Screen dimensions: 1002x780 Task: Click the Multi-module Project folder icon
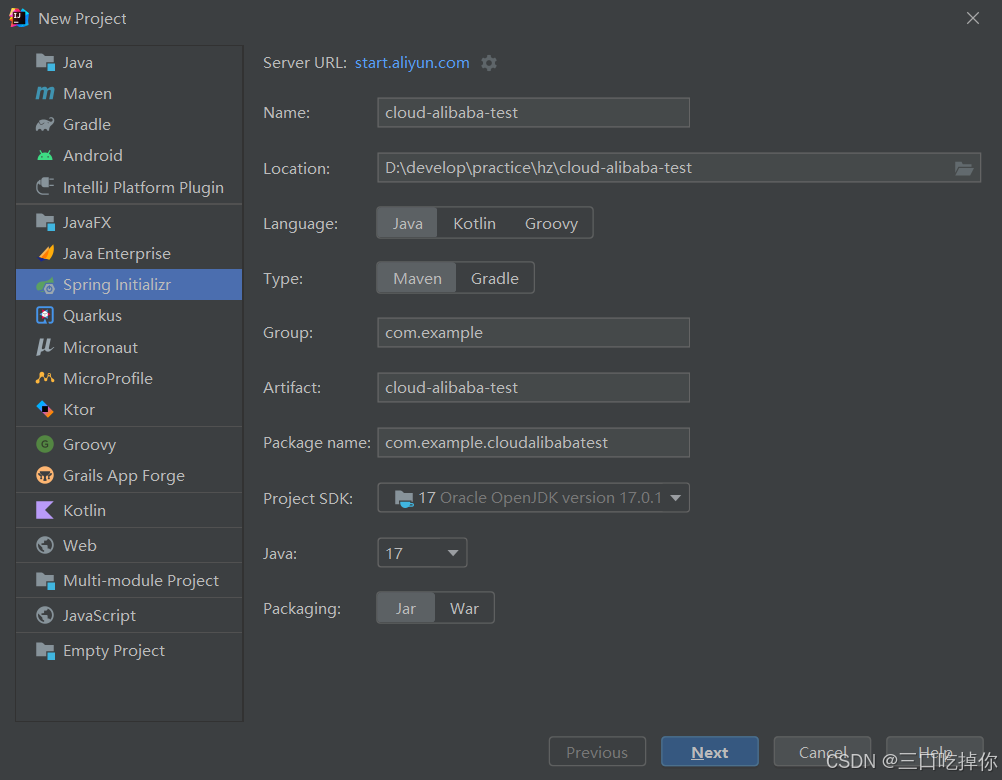[x=45, y=580]
